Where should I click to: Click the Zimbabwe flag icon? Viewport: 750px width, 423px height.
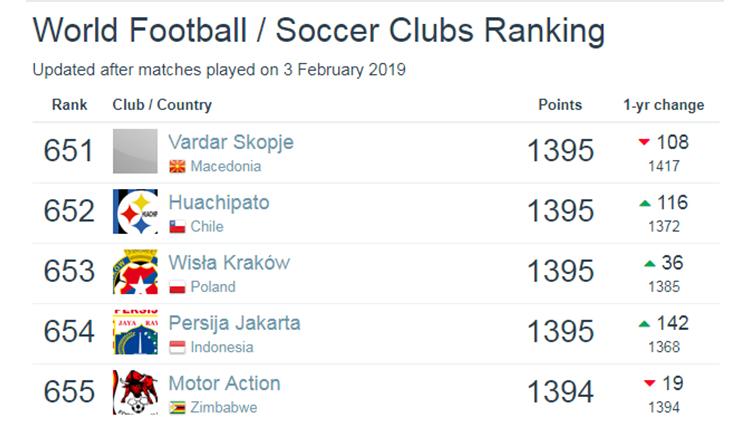coord(177,408)
